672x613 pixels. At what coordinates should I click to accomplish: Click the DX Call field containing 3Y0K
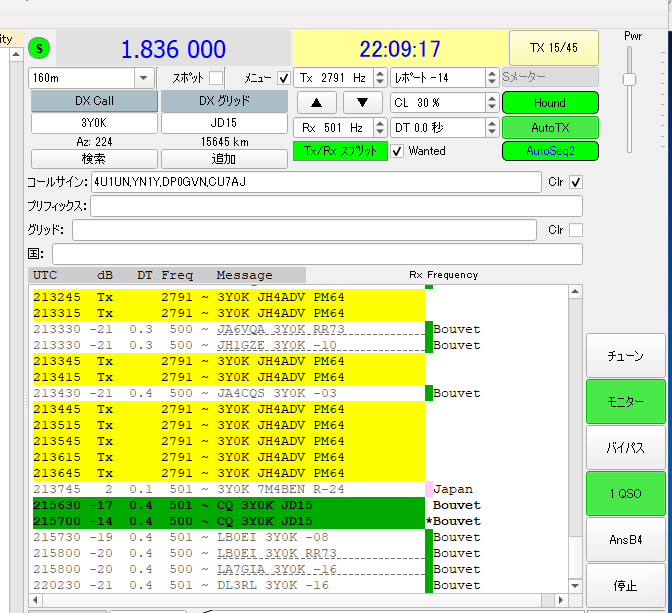[94, 123]
